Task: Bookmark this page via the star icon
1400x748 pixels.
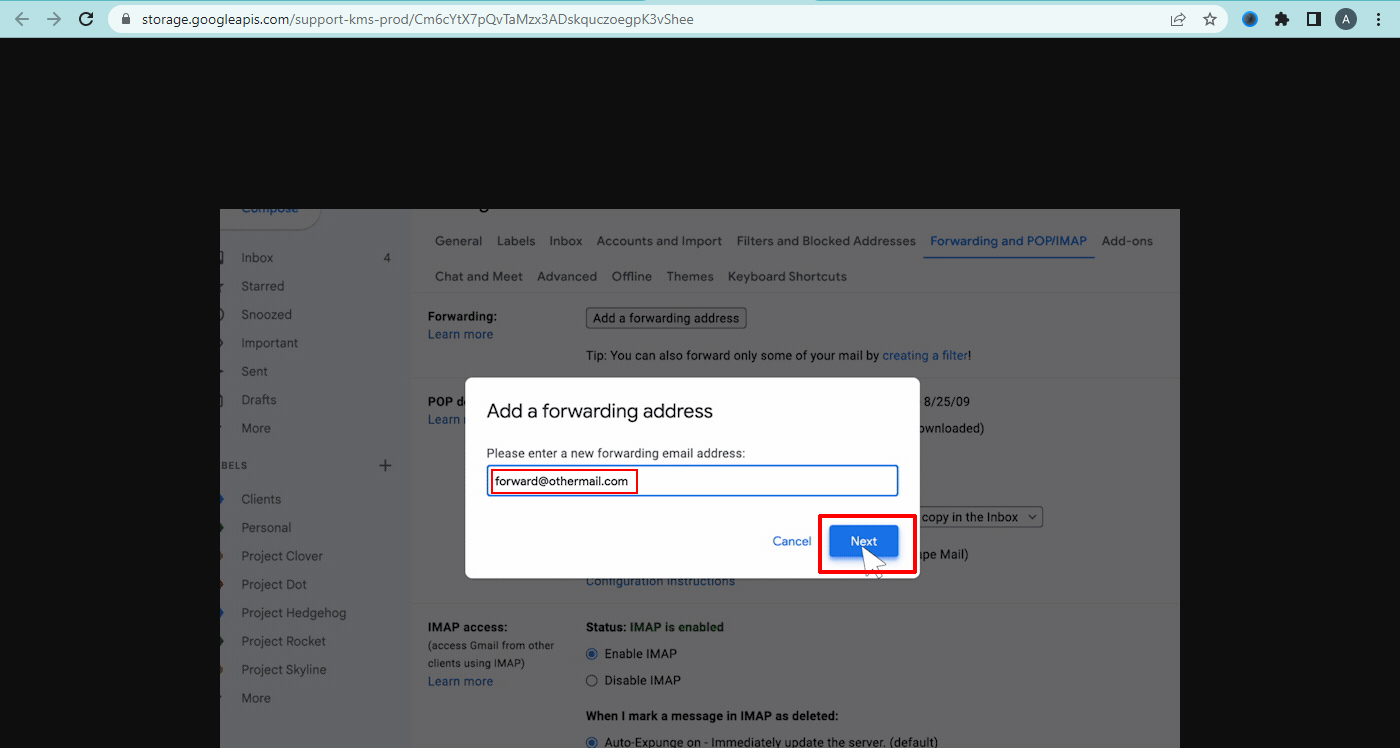Action: tap(1210, 18)
